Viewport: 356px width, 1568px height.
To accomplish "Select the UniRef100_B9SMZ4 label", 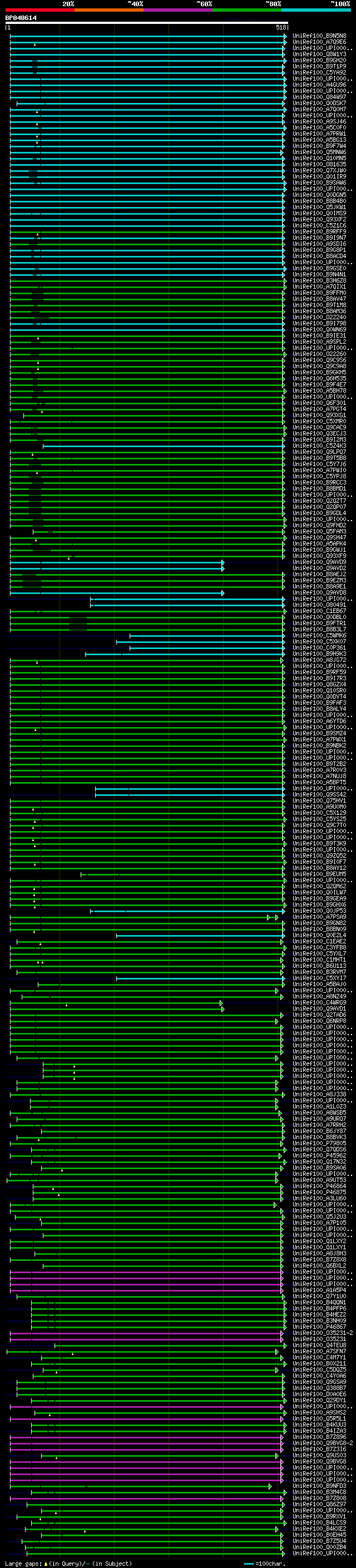I will click(x=319, y=734).
